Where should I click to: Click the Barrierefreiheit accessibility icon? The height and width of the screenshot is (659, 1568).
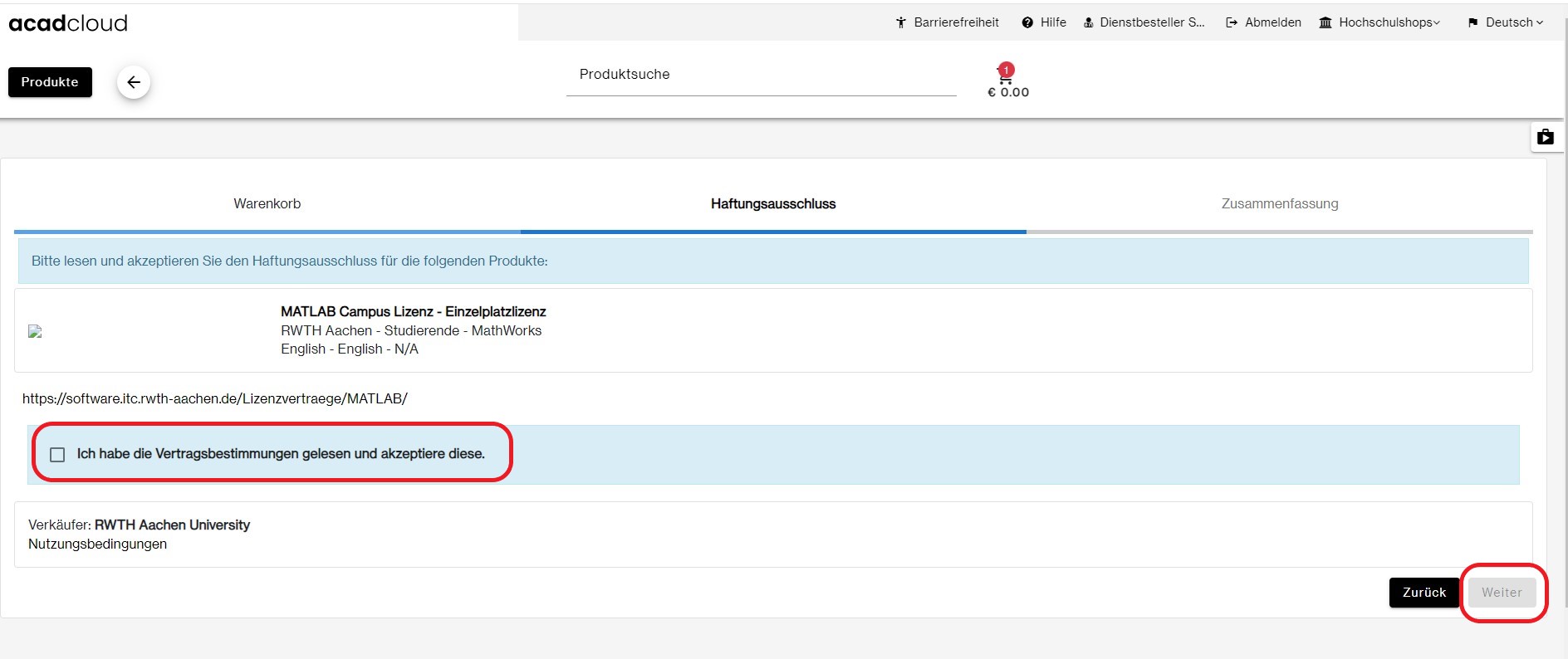(x=901, y=22)
